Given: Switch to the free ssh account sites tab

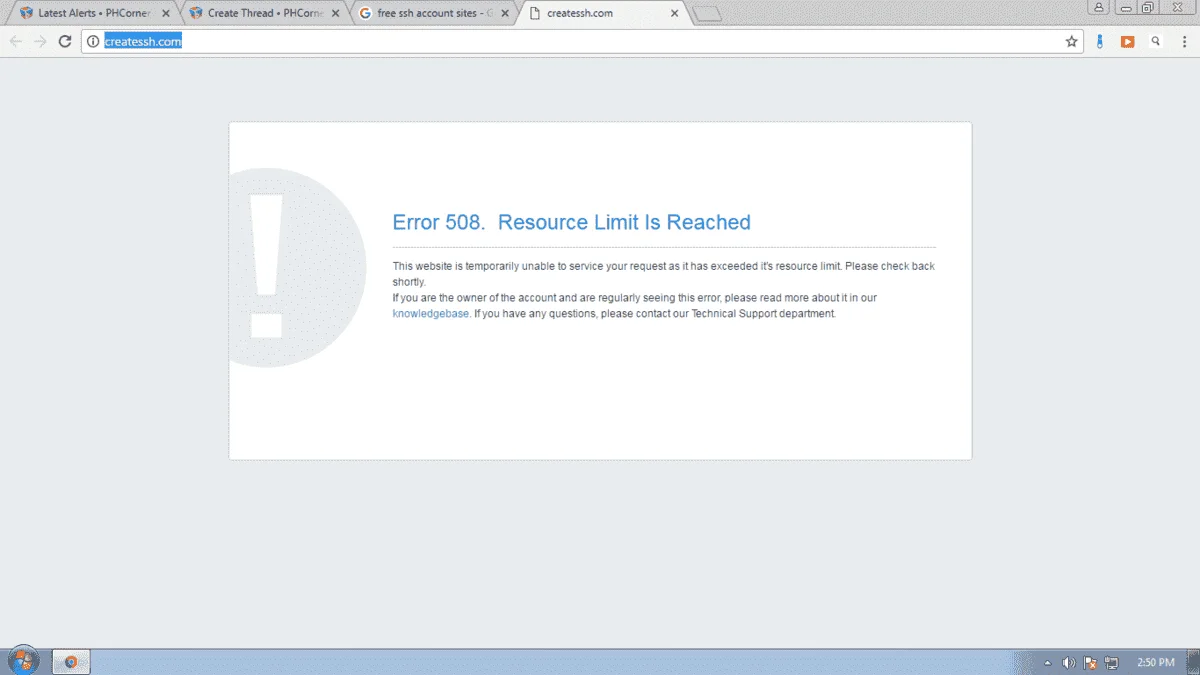Looking at the screenshot, I should point(435,13).
